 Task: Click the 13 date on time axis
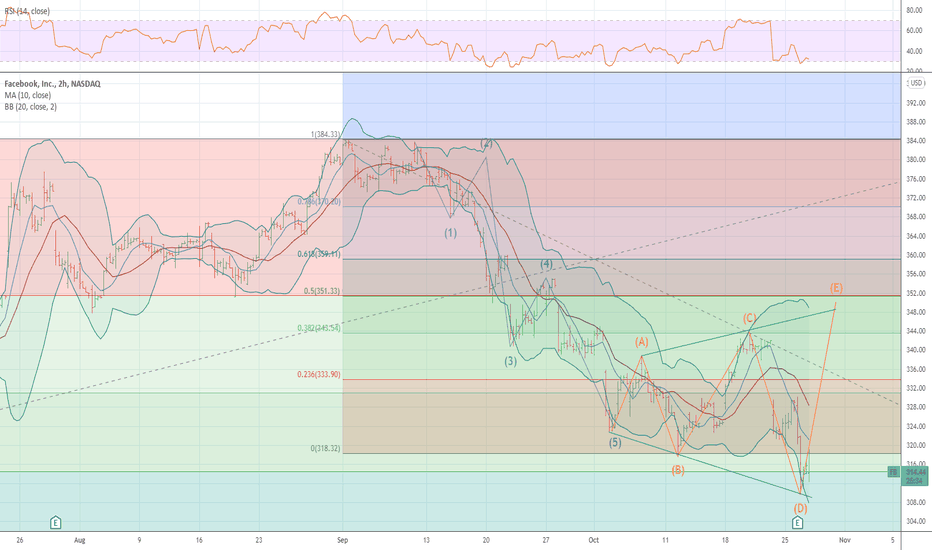click(426, 540)
